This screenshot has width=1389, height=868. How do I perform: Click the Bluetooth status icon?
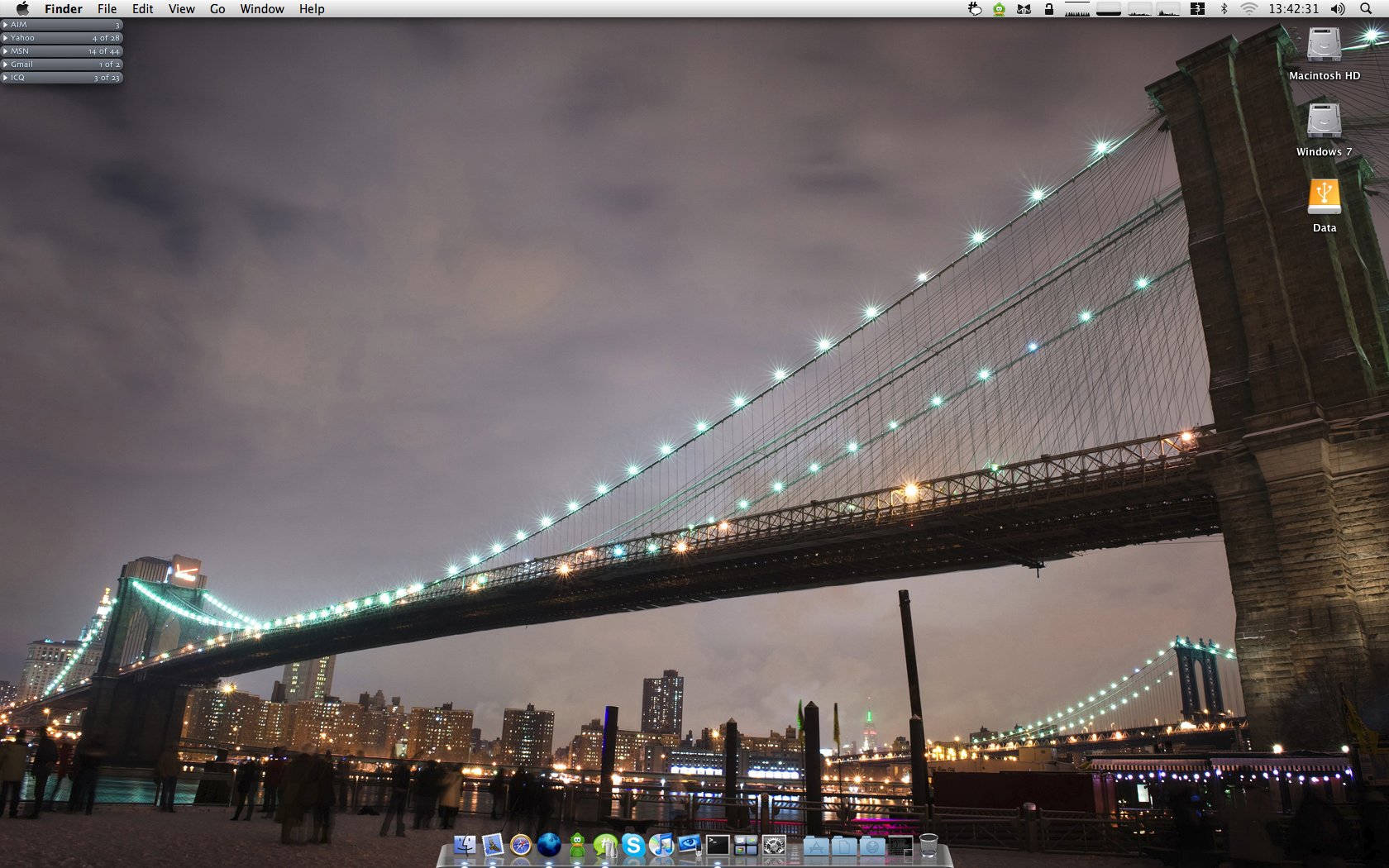click(x=1224, y=9)
